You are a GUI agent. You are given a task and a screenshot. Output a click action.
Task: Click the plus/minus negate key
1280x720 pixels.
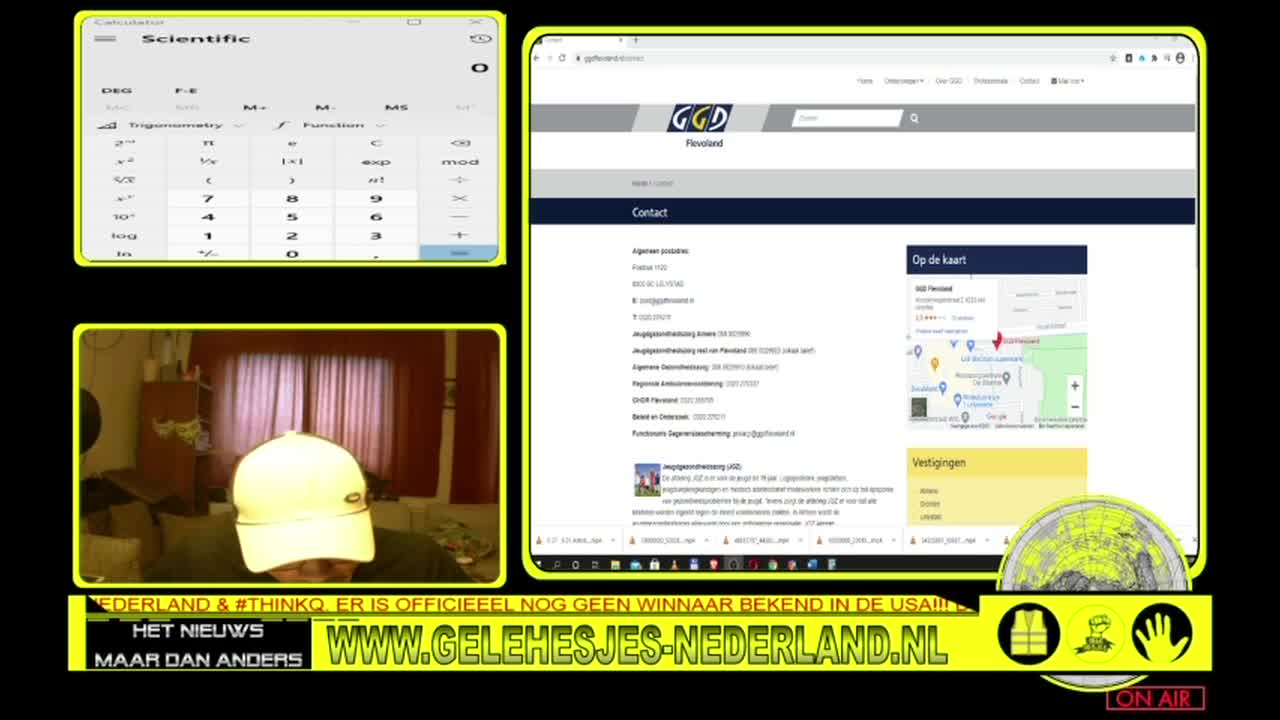pyautogui.click(x=208, y=253)
